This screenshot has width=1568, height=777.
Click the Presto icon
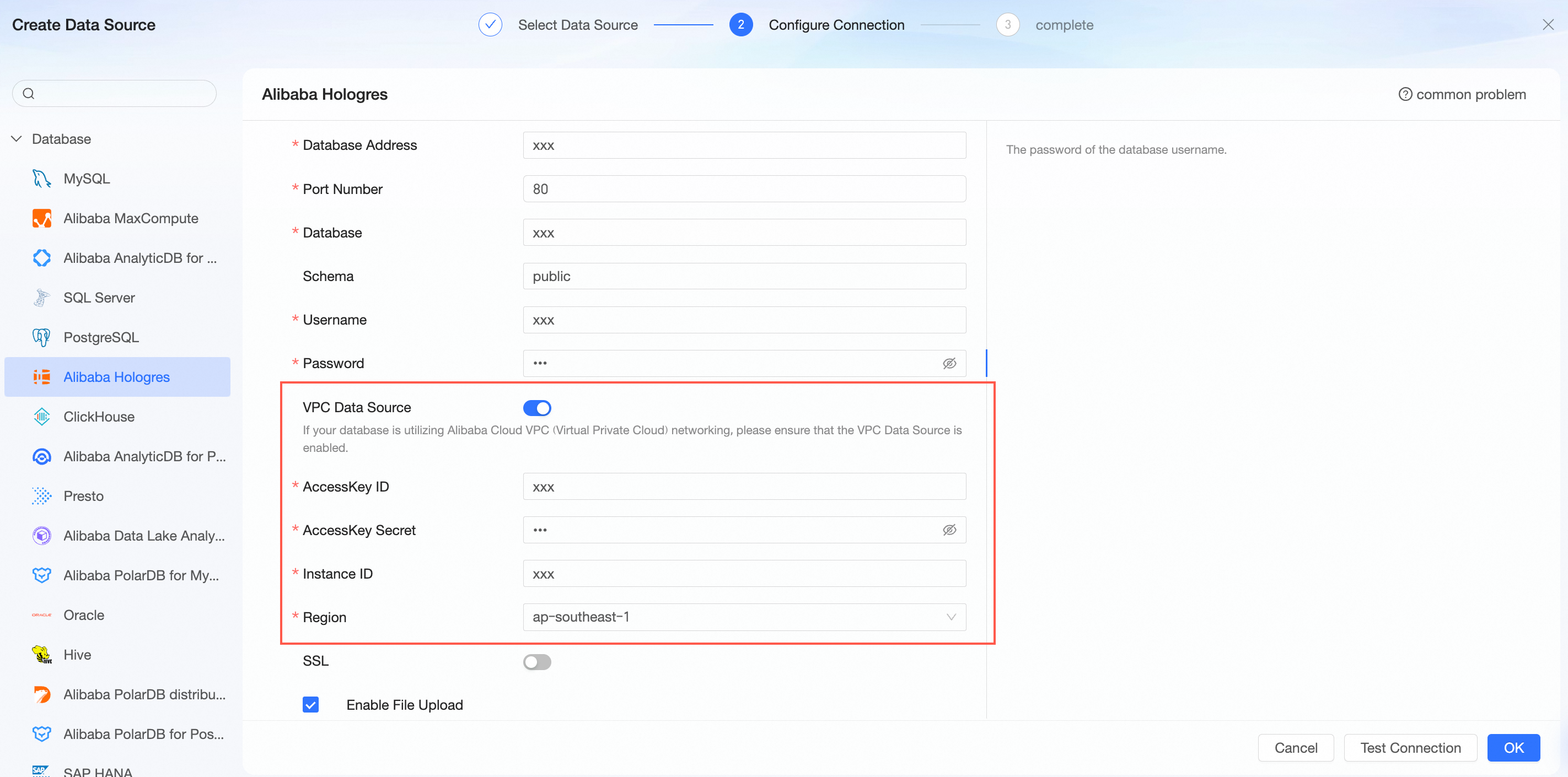point(41,496)
